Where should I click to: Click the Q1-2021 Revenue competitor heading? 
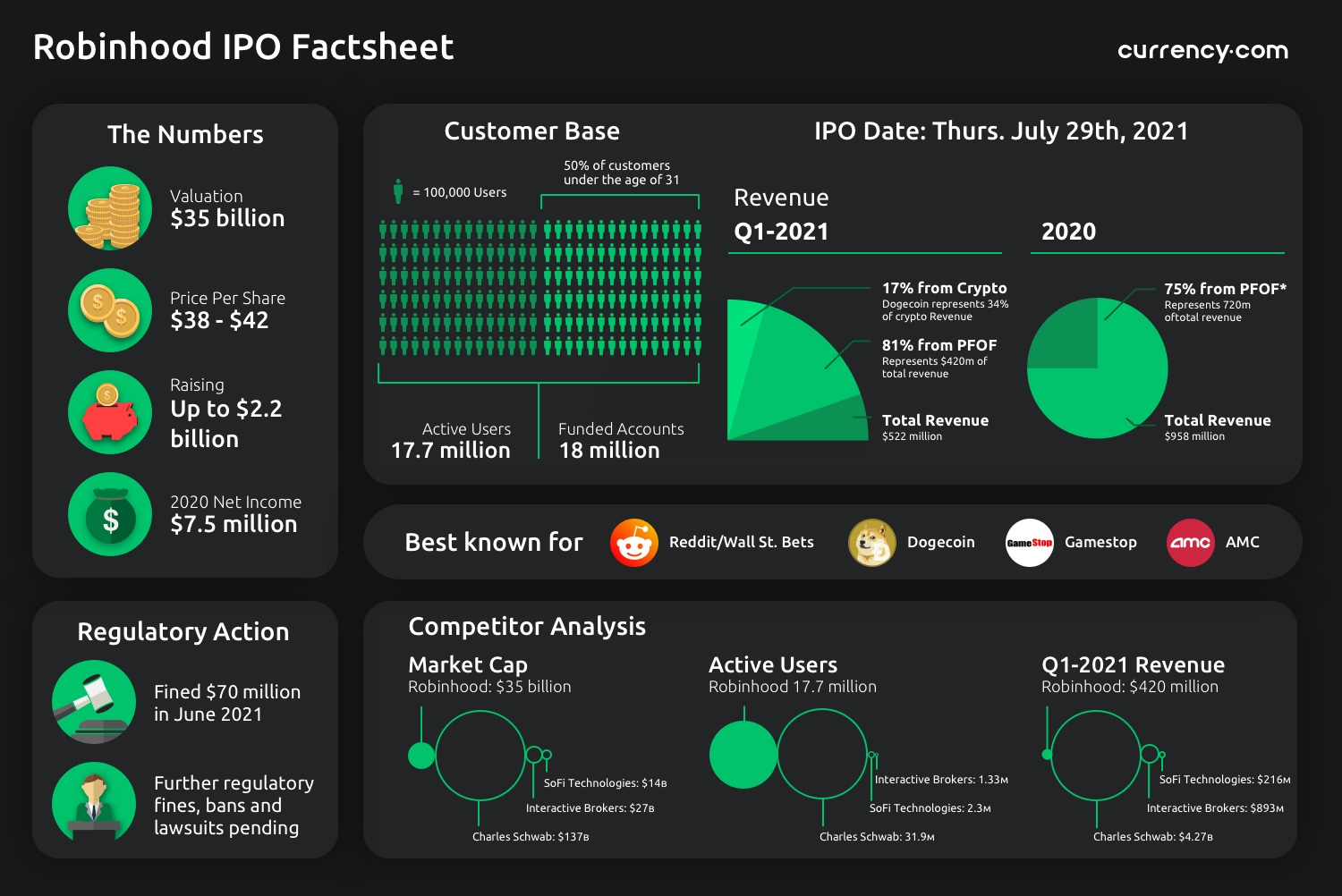(x=1133, y=664)
